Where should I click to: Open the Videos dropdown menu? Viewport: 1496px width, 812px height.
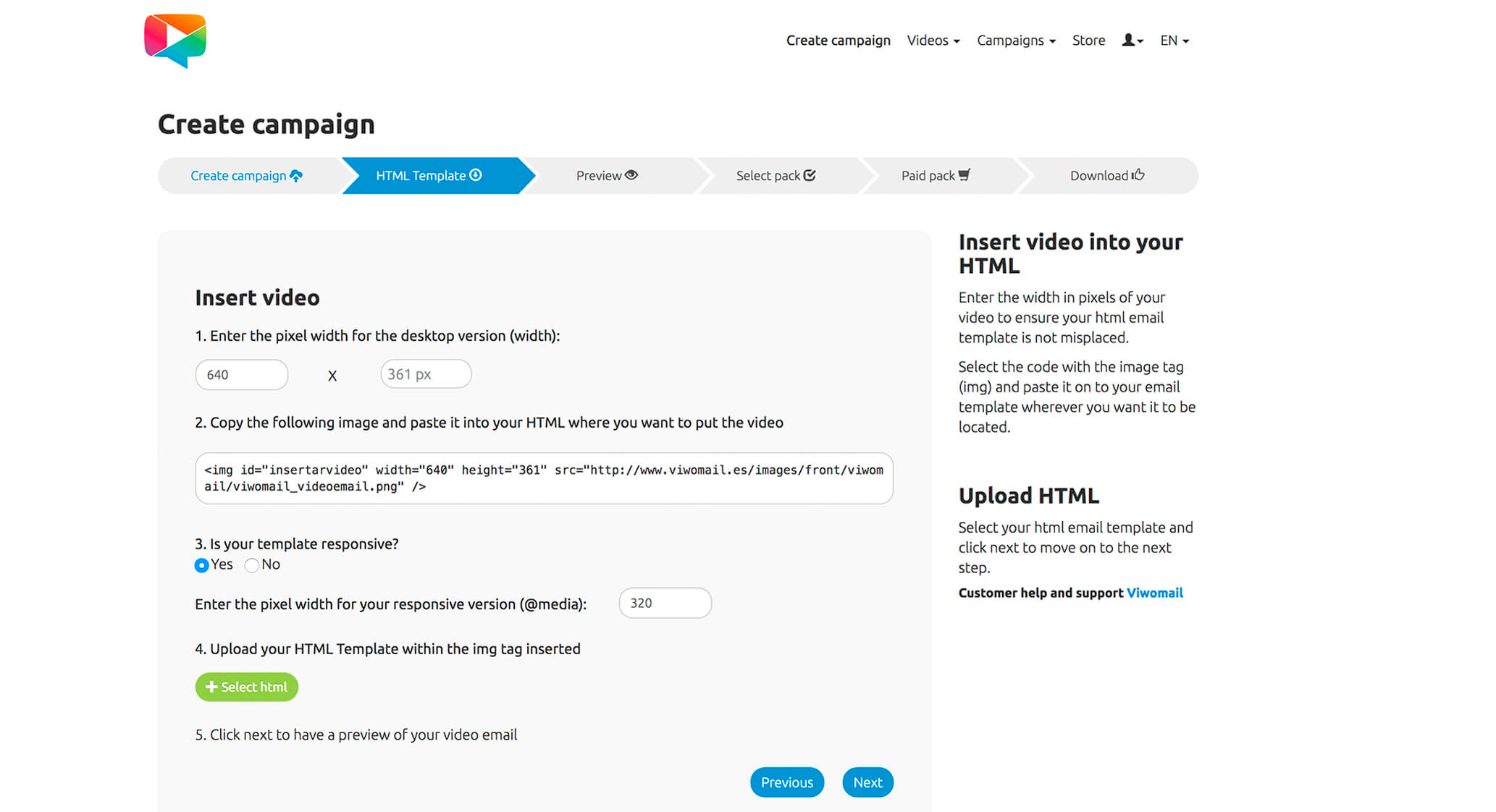(933, 41)
